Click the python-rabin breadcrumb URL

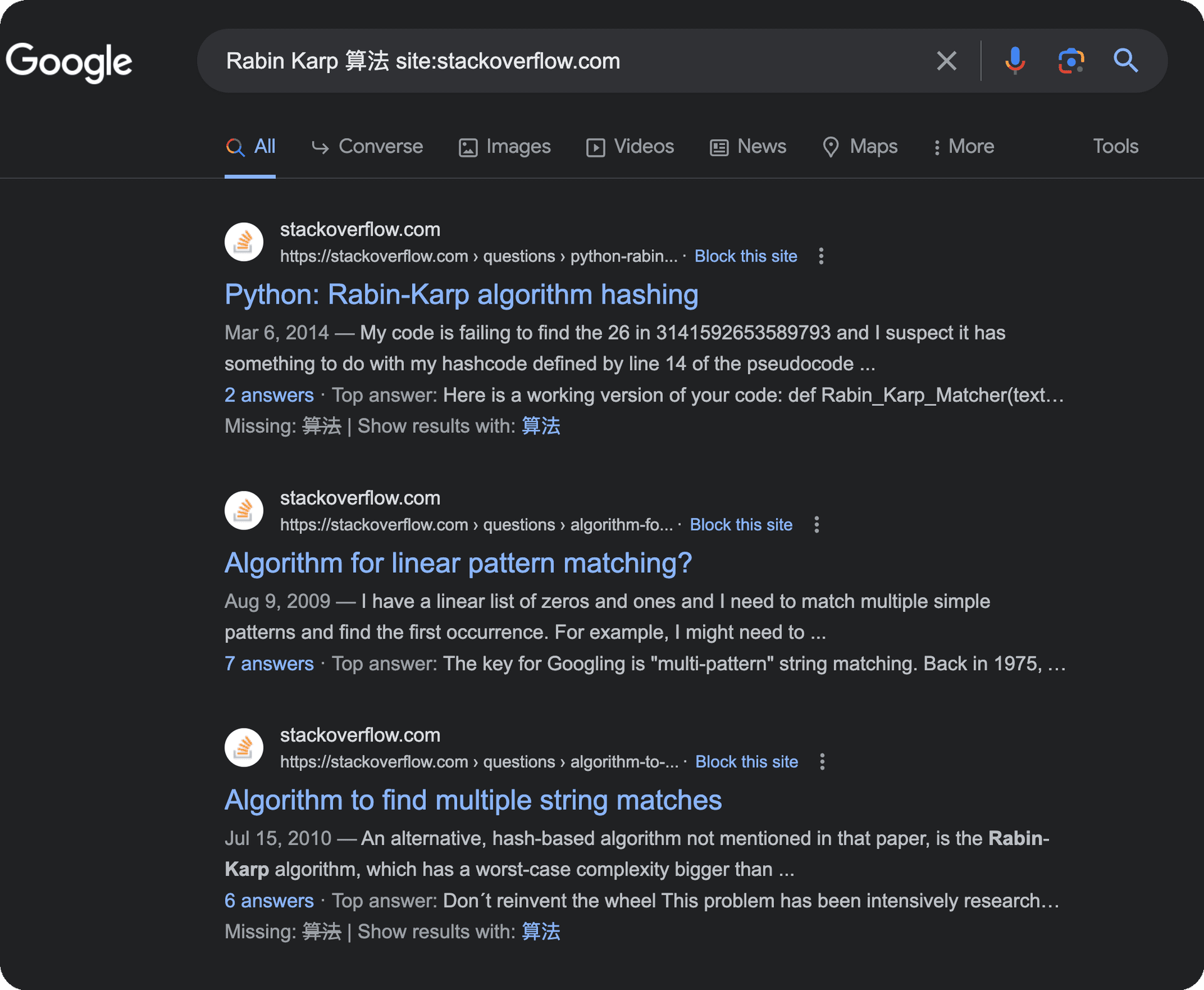click(x=479, y=256)
